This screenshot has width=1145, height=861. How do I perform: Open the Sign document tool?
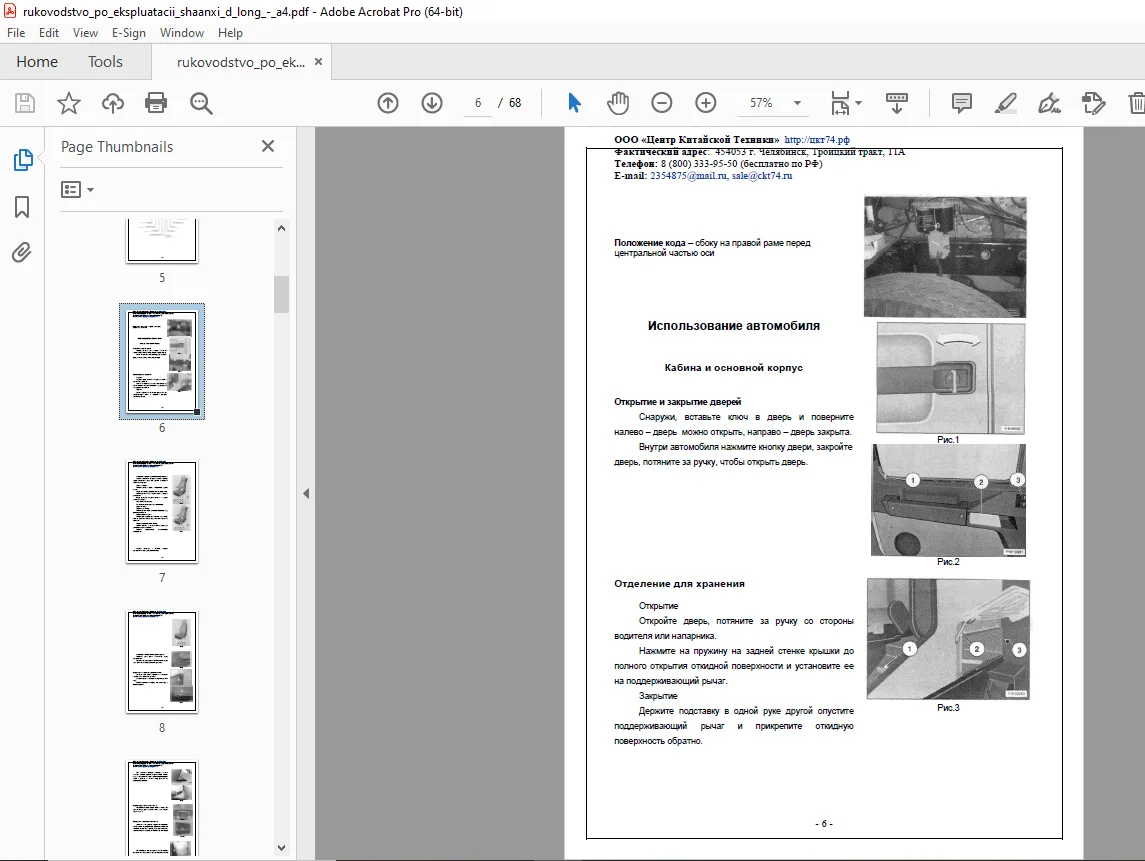[1049, 103]
